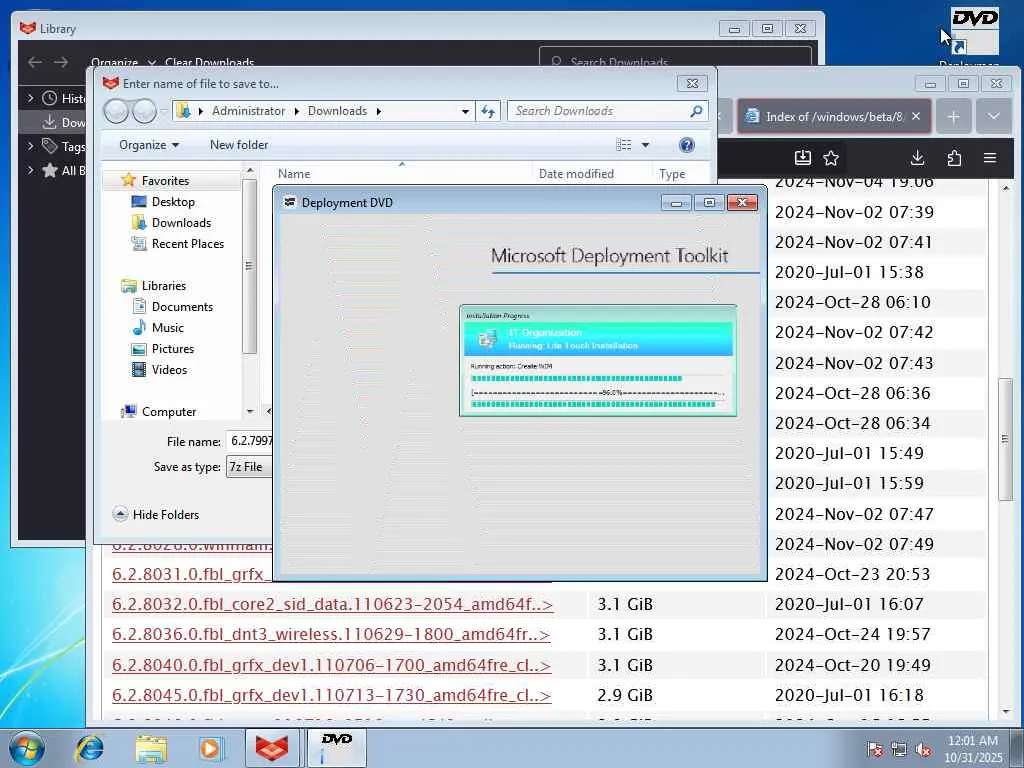1024x768 pixels.
Task: Open the 6.2.8036.0.fbl_dnt3_wireless link
Action: pyautogui.click(x=331, y=634)
